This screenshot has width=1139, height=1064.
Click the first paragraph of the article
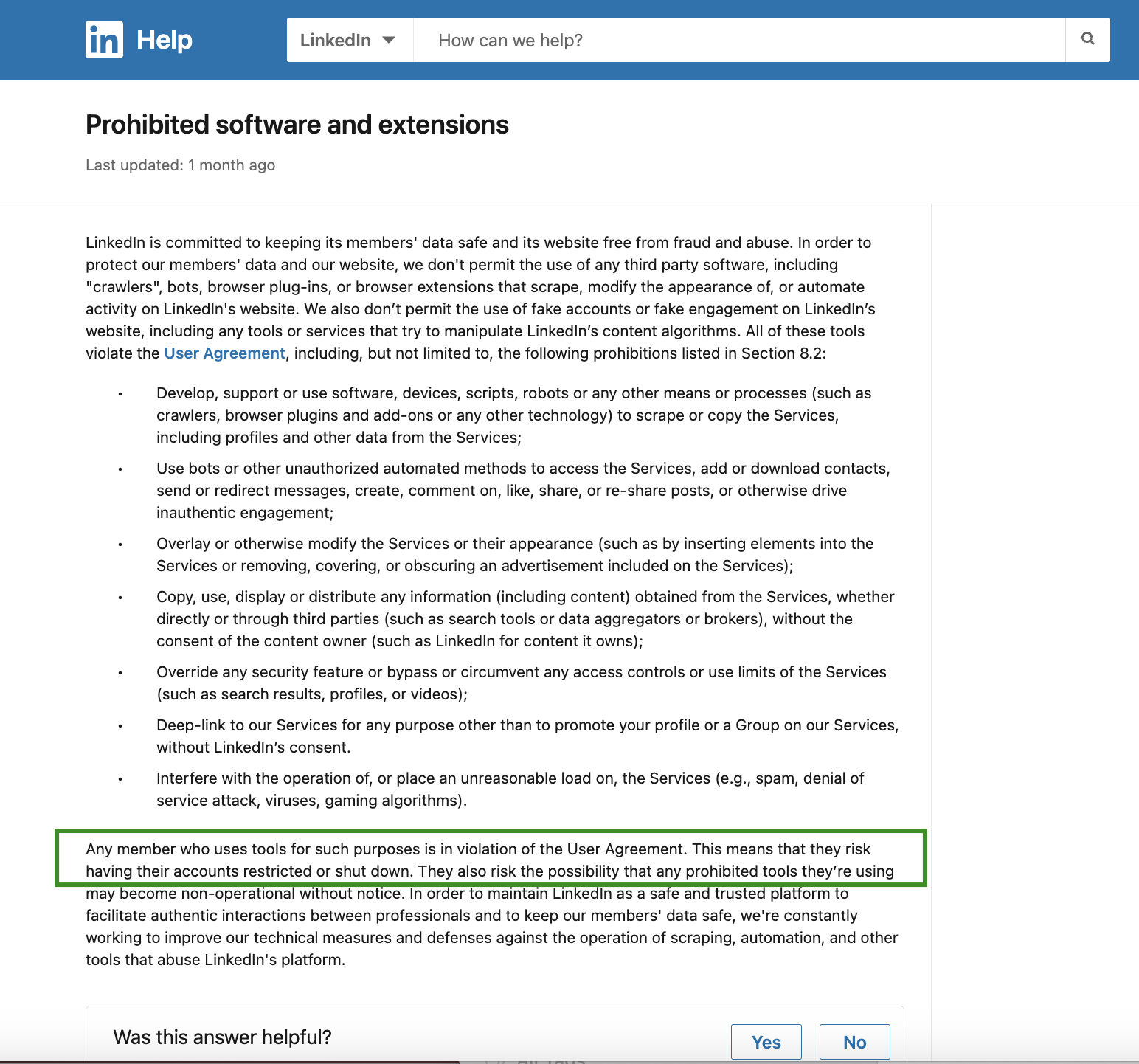(x=478, y=297)
